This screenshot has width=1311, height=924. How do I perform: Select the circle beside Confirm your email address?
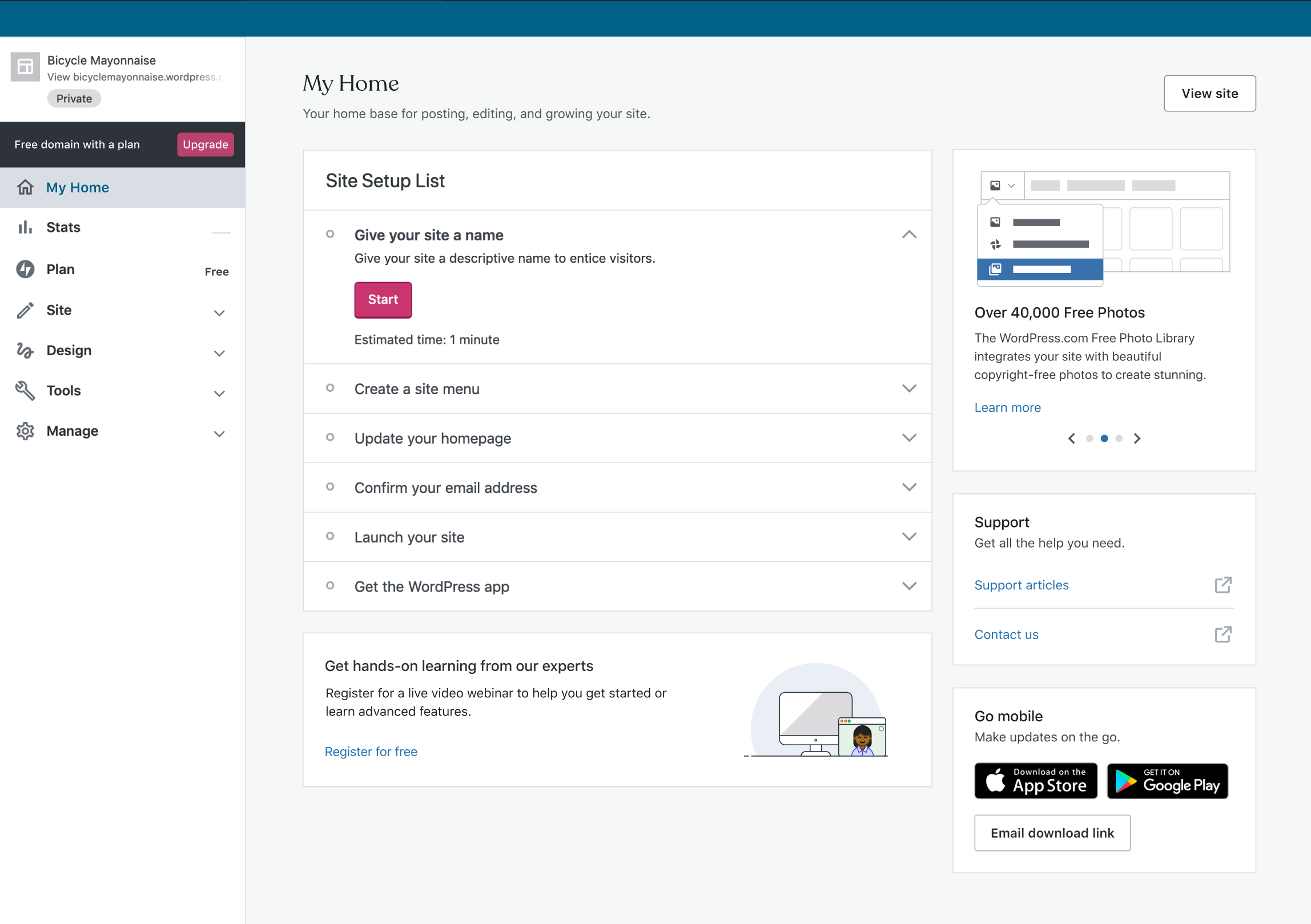click(x=330, y=487)
